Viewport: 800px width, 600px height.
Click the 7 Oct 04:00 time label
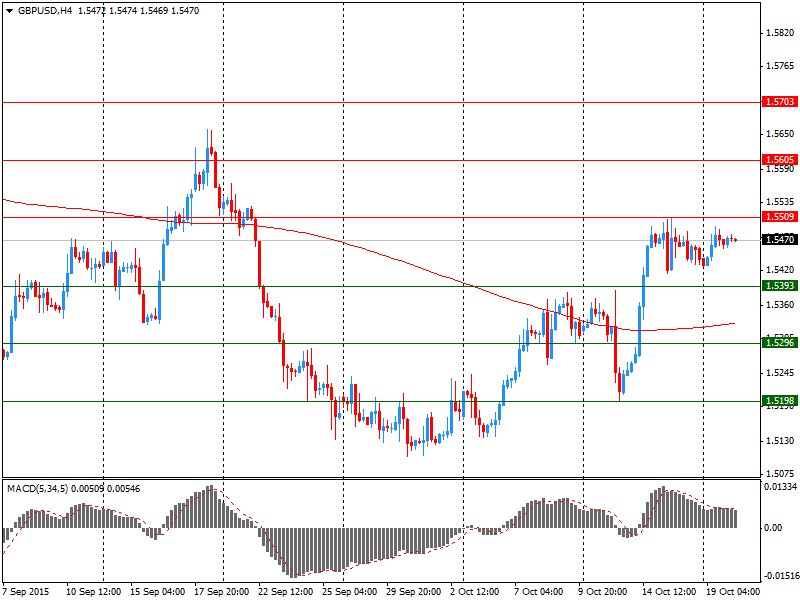539,592
